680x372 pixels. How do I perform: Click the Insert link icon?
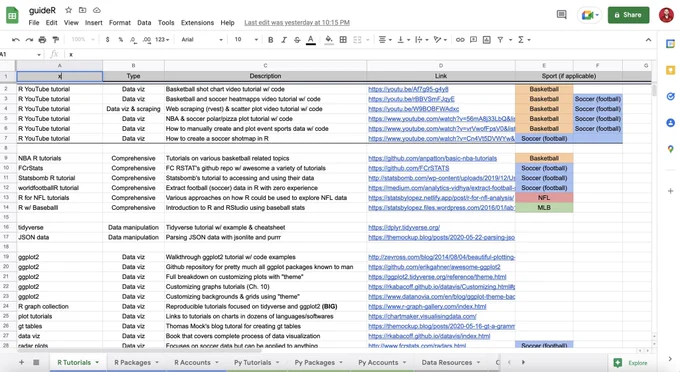(x=460, y=40)
